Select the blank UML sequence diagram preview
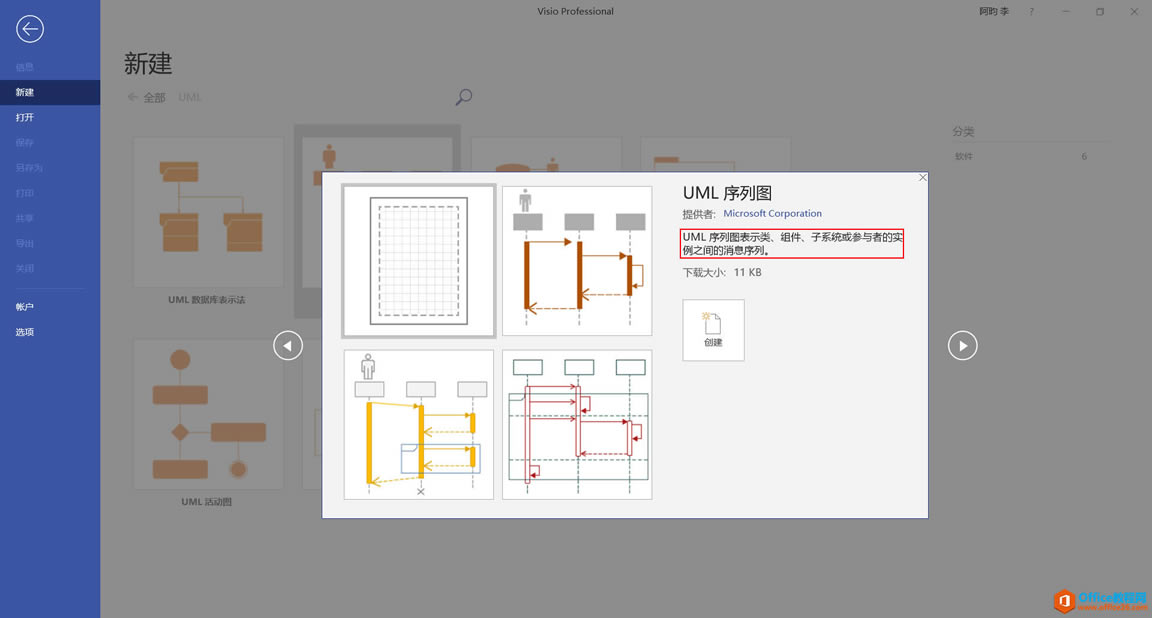This screenshot has height=618, width=1152. (418, 260)
